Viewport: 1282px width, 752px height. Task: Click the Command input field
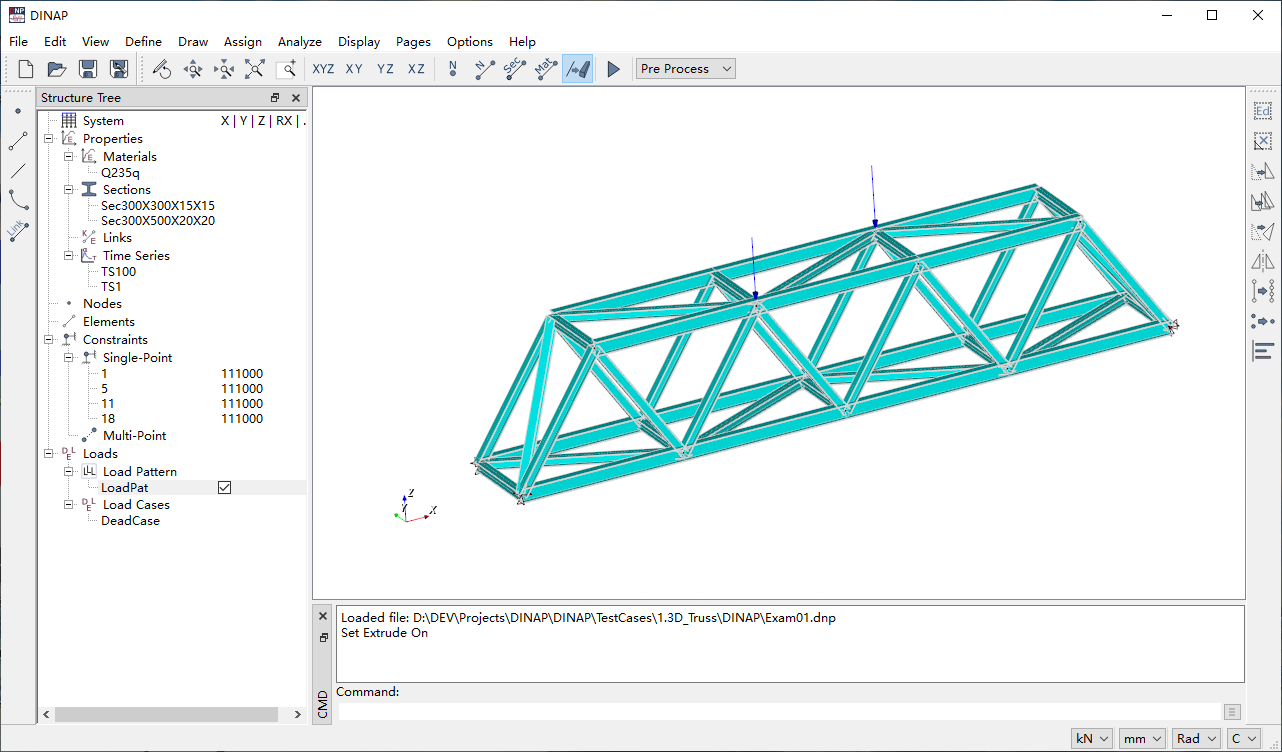click(x=780, y=712)
